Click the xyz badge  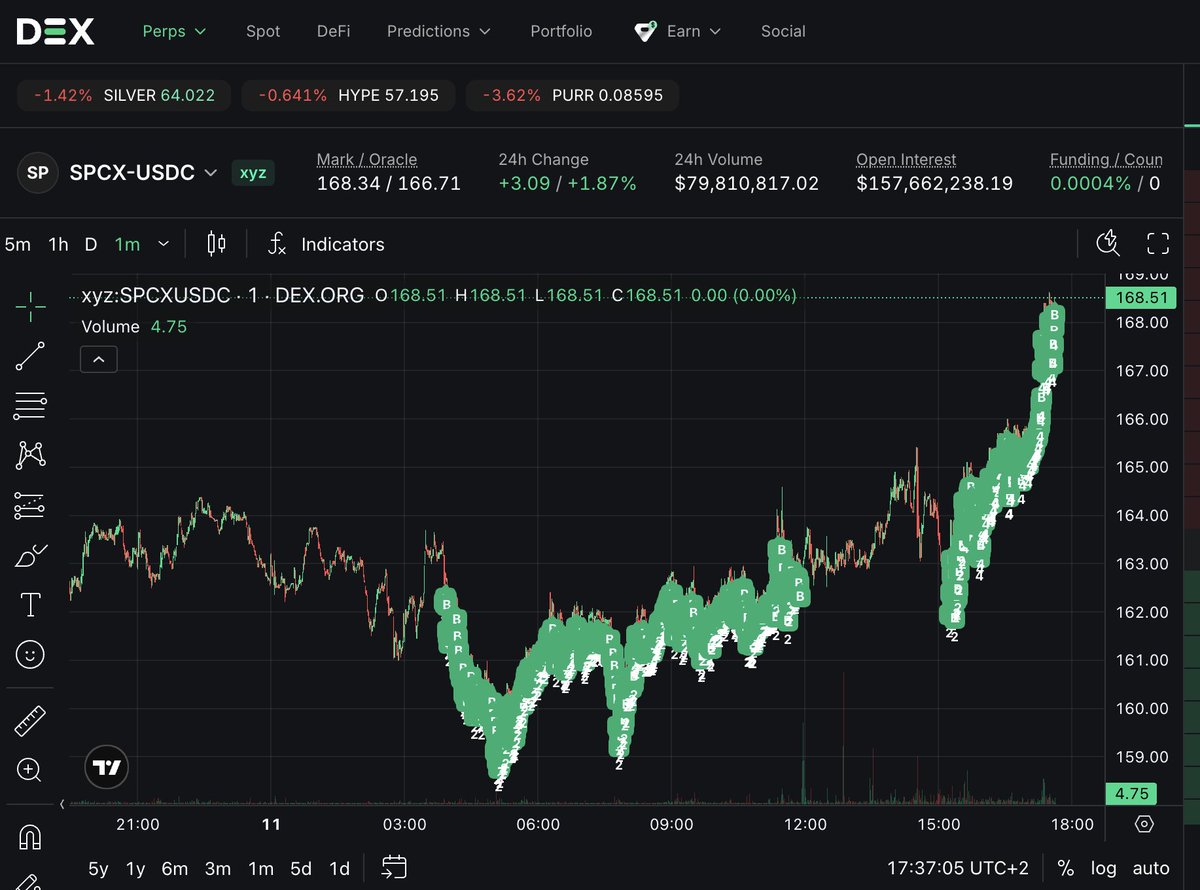click(253, 173)
